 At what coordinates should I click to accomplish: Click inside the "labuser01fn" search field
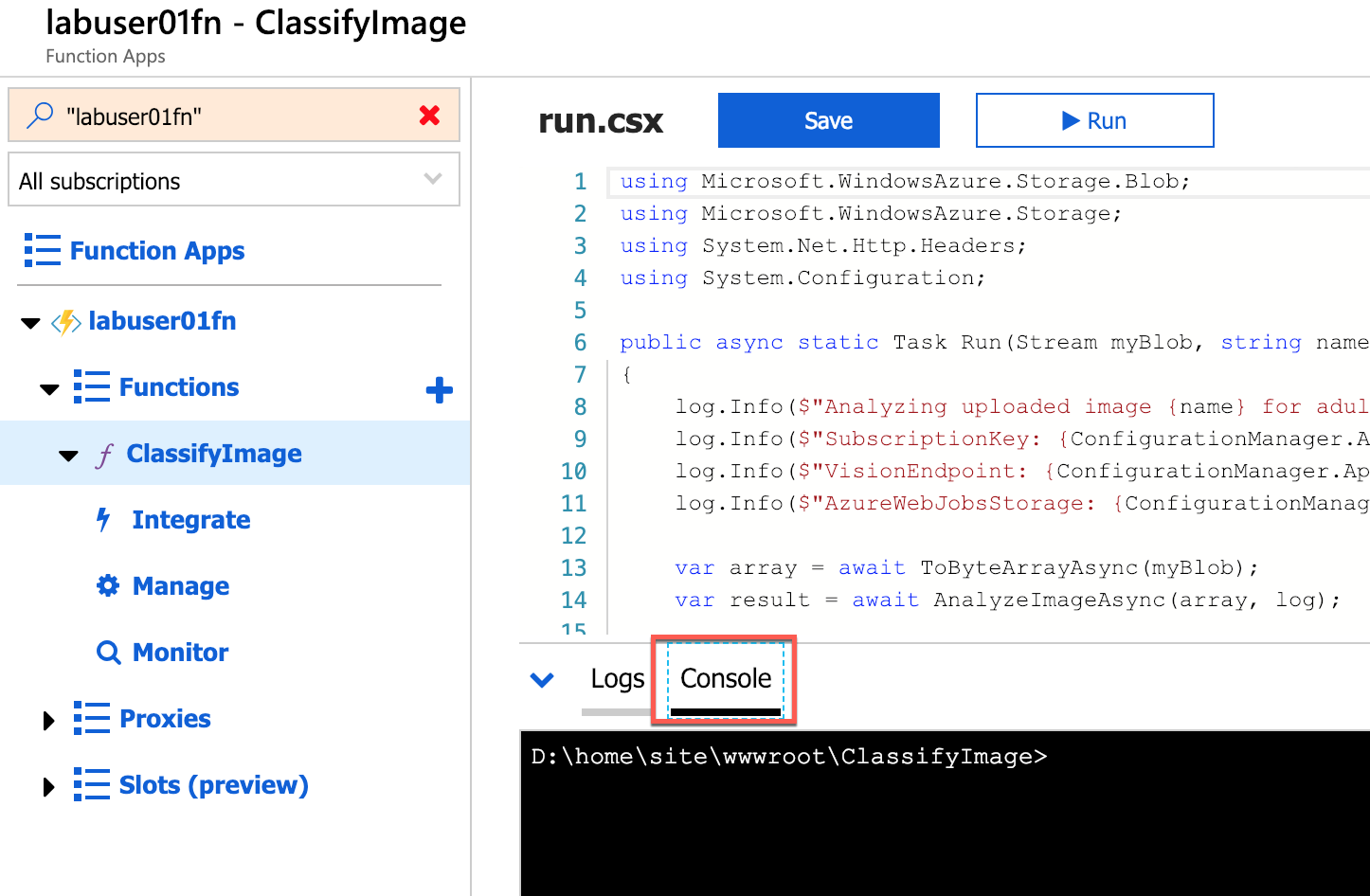coord(234,115)
